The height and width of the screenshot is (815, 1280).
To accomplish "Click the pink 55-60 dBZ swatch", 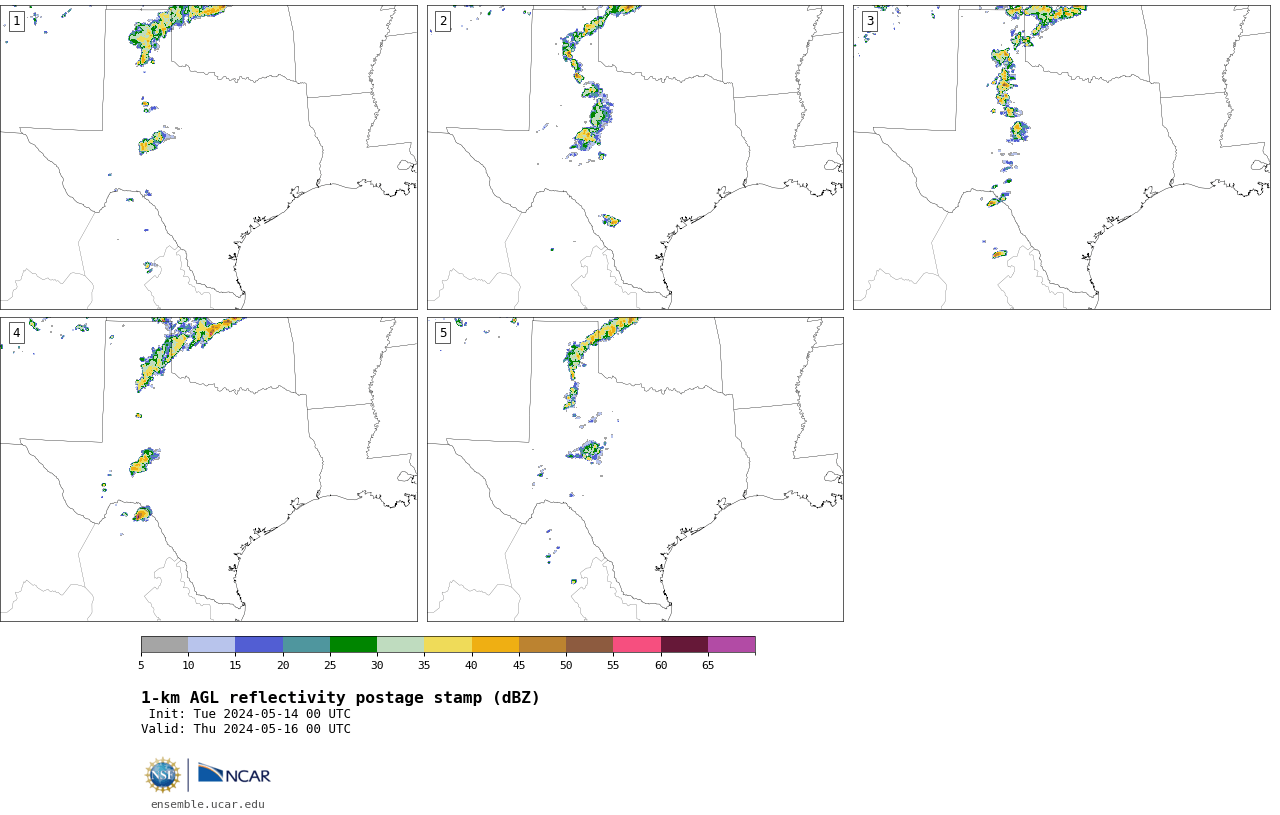I will (x=637, y=644).
